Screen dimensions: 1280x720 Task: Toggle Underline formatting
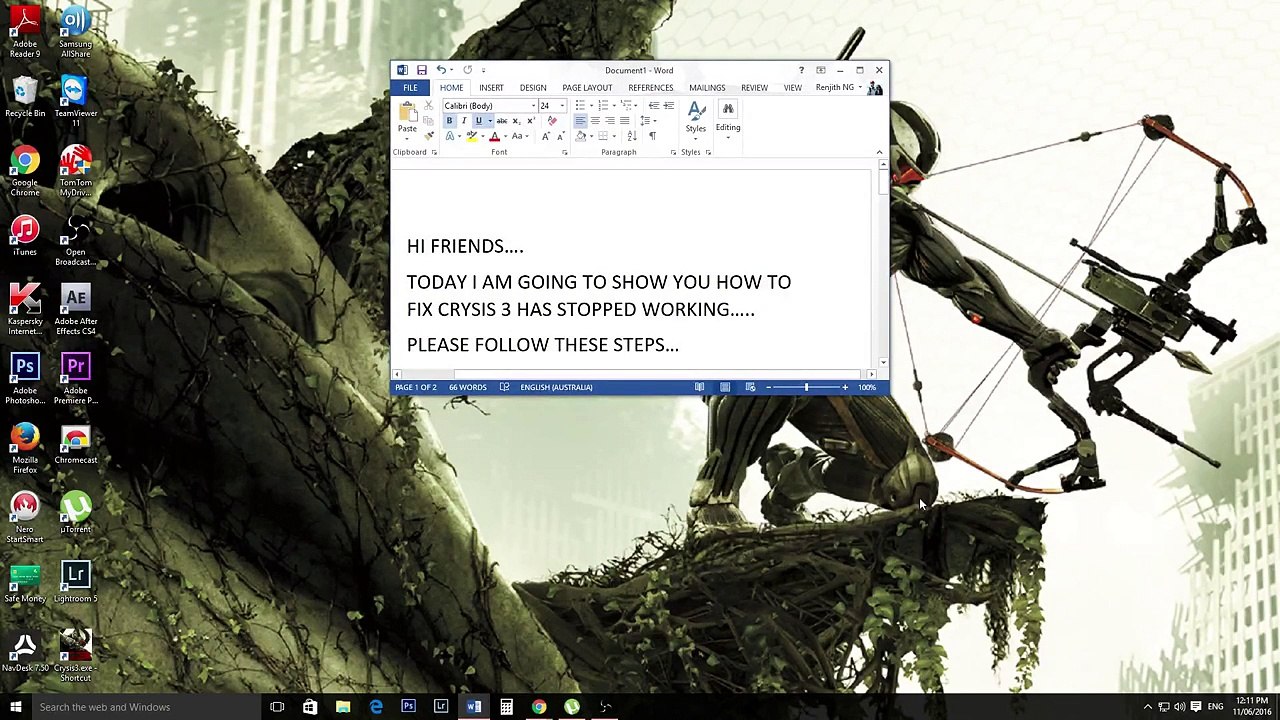pyautogui.click(x=479, y=121)
